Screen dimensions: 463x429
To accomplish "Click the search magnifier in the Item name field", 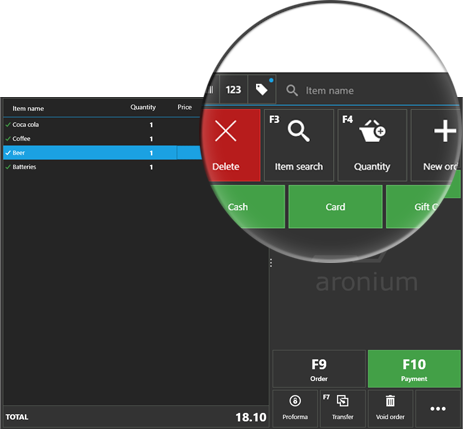I will (x=292, y=90).
